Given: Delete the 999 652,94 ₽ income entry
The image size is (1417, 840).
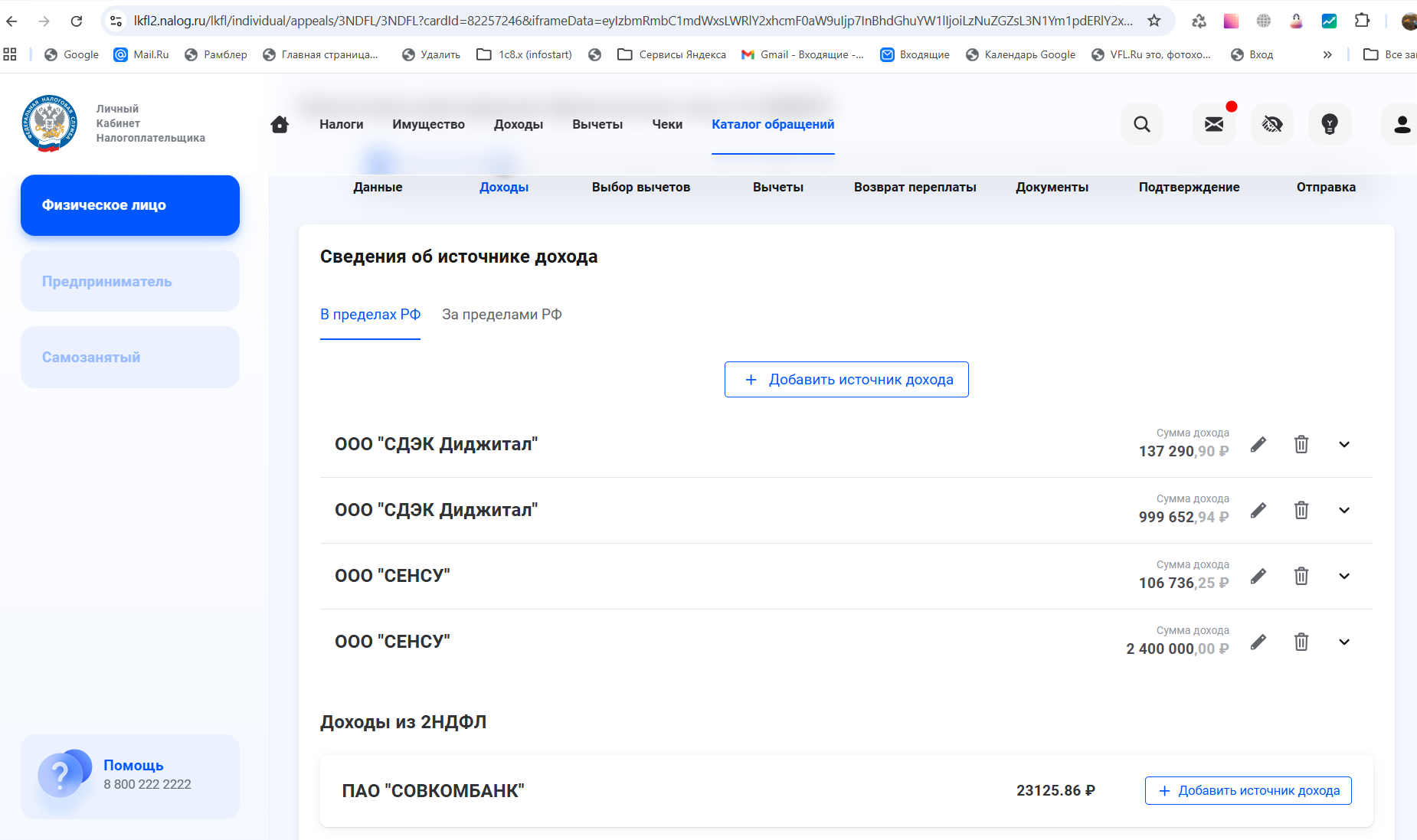Looking at the screenshot, I should coord(1301,510).
